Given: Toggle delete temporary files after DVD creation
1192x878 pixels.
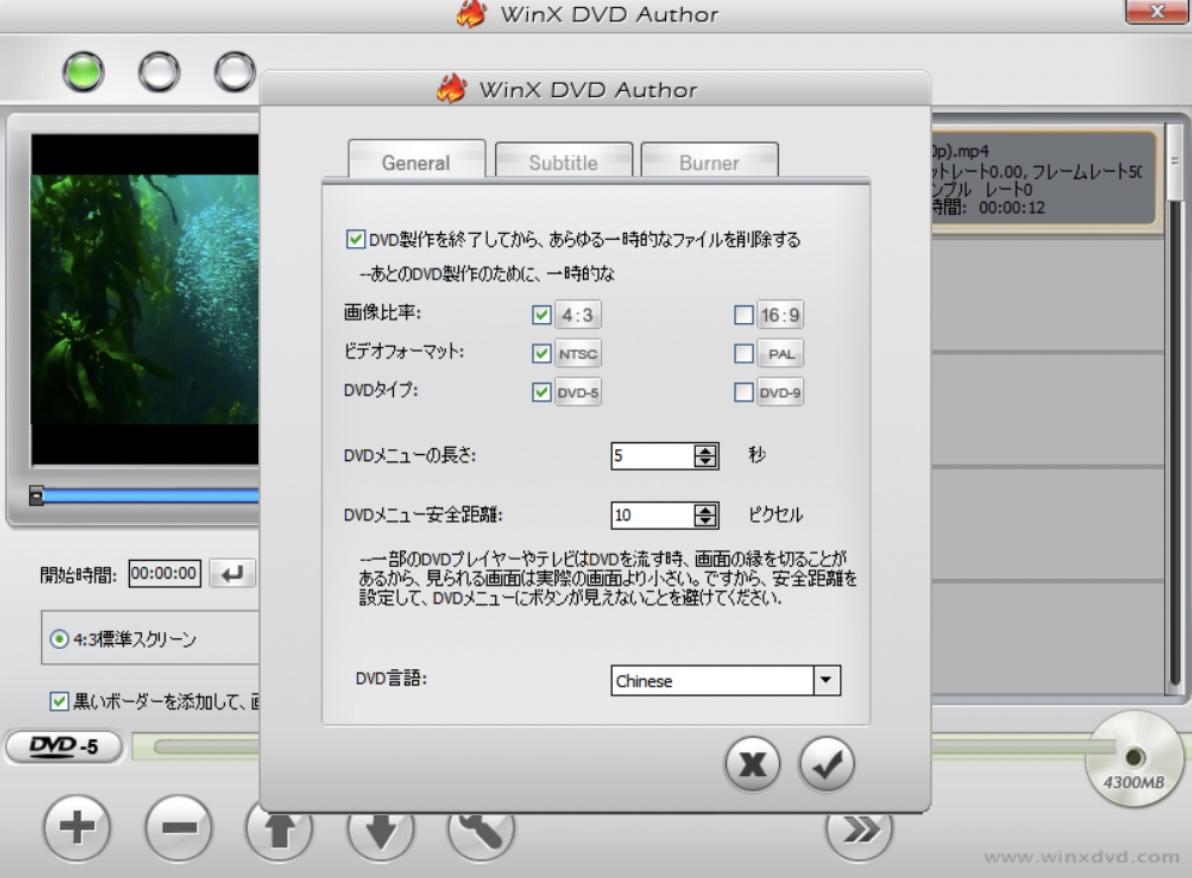Looking at the screenshot, I should pos(355,239).
